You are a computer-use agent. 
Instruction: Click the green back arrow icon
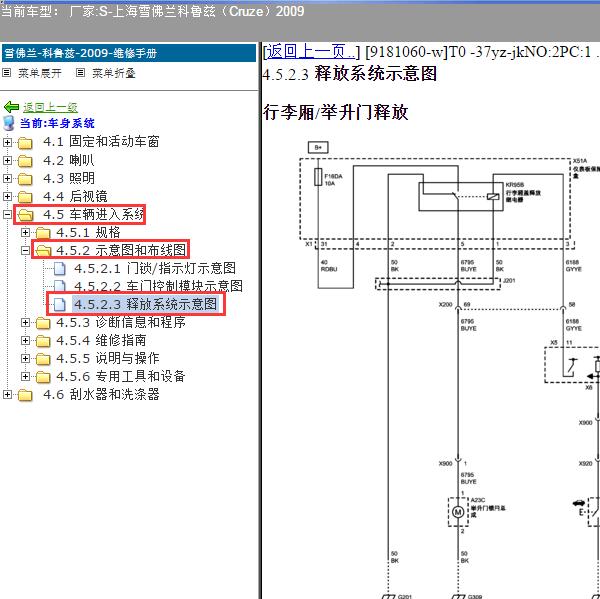(11, 107)
